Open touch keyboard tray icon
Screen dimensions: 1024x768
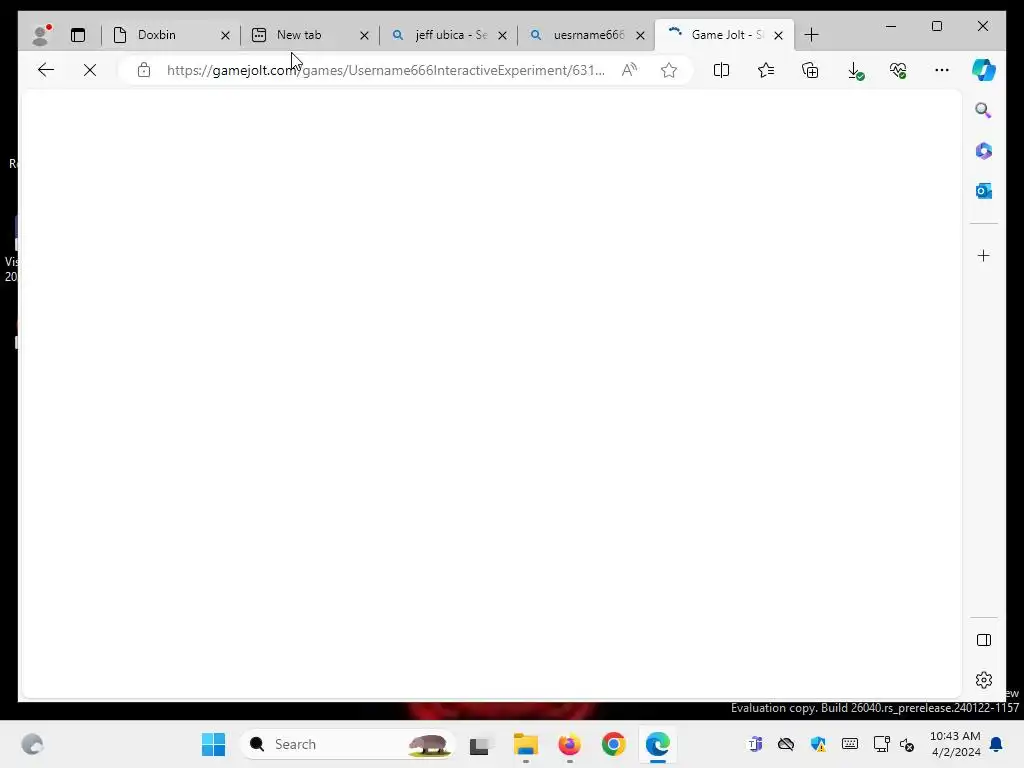(850, 744)
